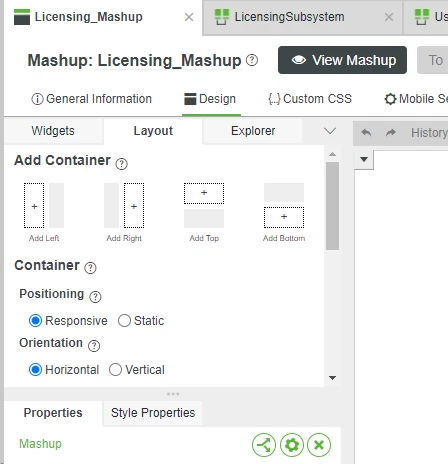Viewport: 448px width, 464px height.
Task: Click the green share bindings icon
Action: point(264,445)
